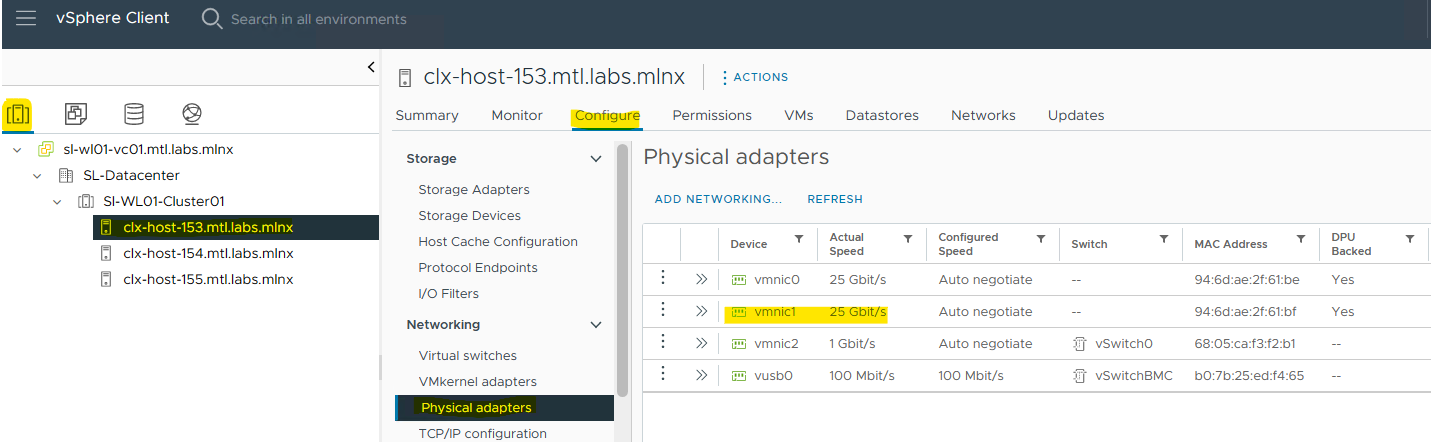
Task: Click the vSwitchBMC switch icon
Action: click(1080, 376)
